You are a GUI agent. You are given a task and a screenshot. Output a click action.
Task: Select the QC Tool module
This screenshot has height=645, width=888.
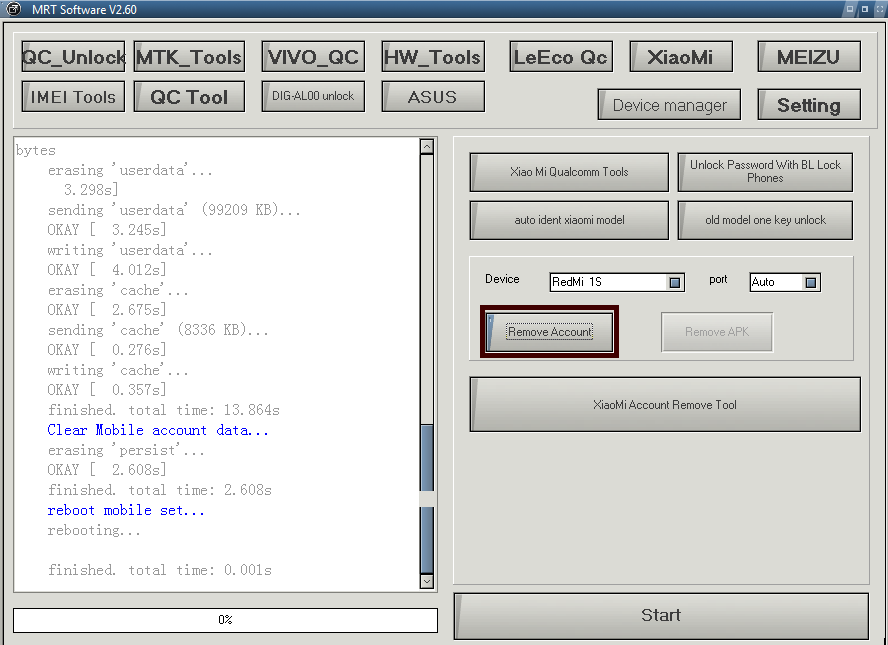pyautogui.click(x=189, y=97)
